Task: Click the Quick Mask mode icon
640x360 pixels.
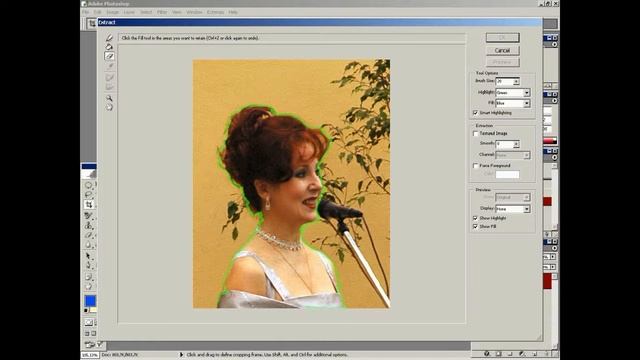Action: click(x=89, y=322)
